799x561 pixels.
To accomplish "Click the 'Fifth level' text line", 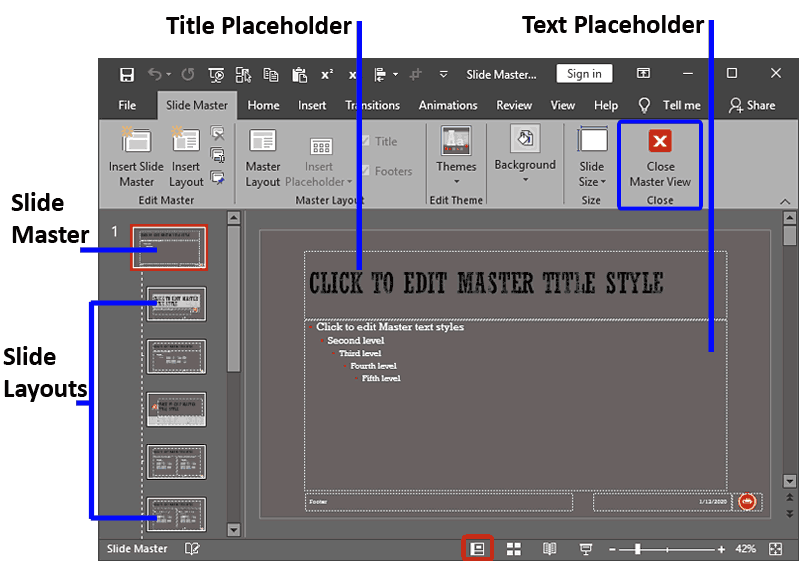I will 381,378.
